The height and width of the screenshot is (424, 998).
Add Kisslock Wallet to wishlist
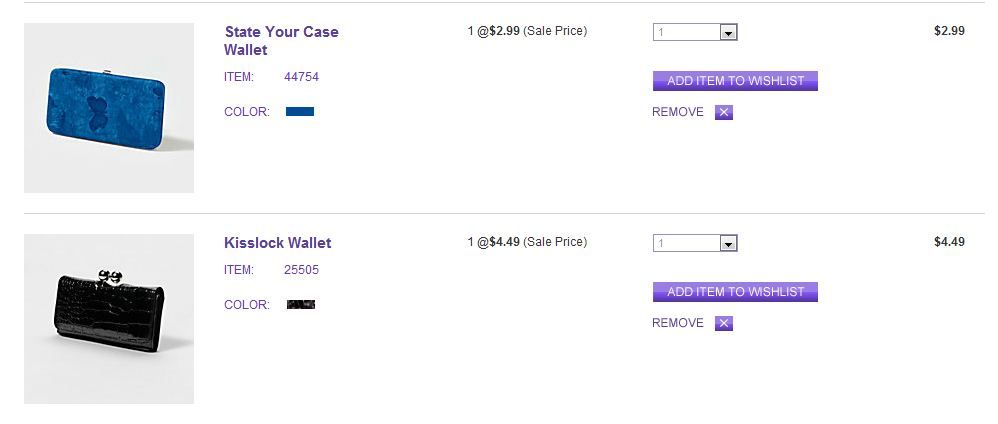click(735, 292)
